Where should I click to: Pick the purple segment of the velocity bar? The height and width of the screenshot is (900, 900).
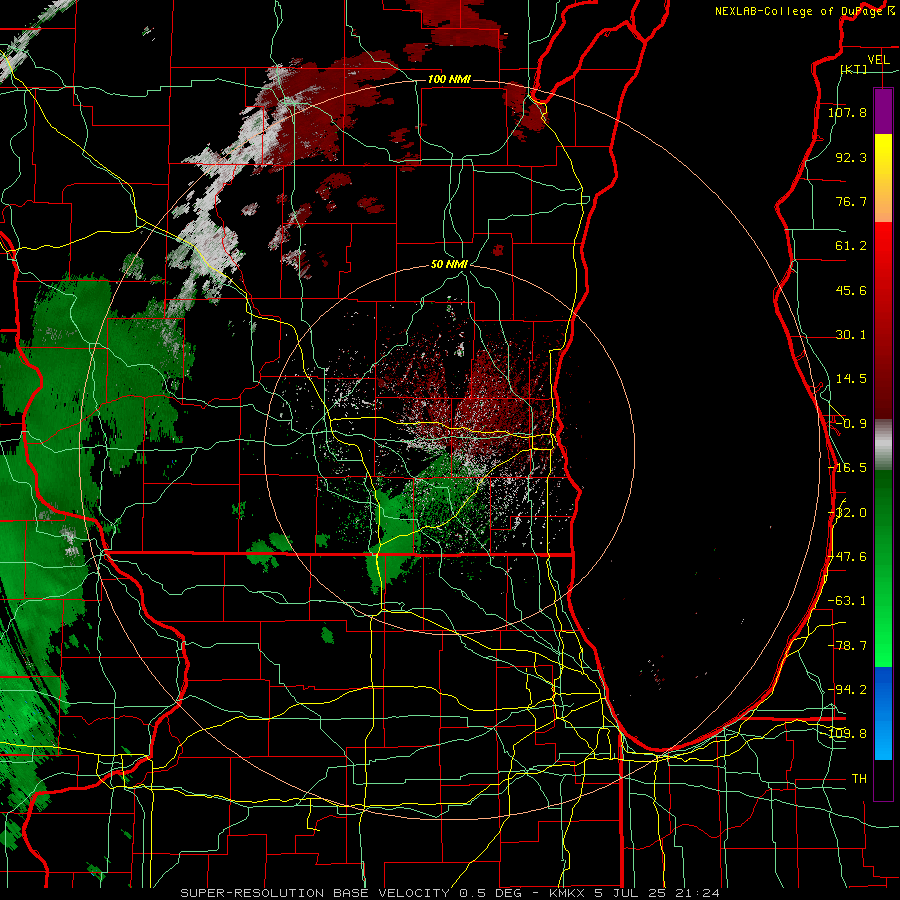(883, 111)
